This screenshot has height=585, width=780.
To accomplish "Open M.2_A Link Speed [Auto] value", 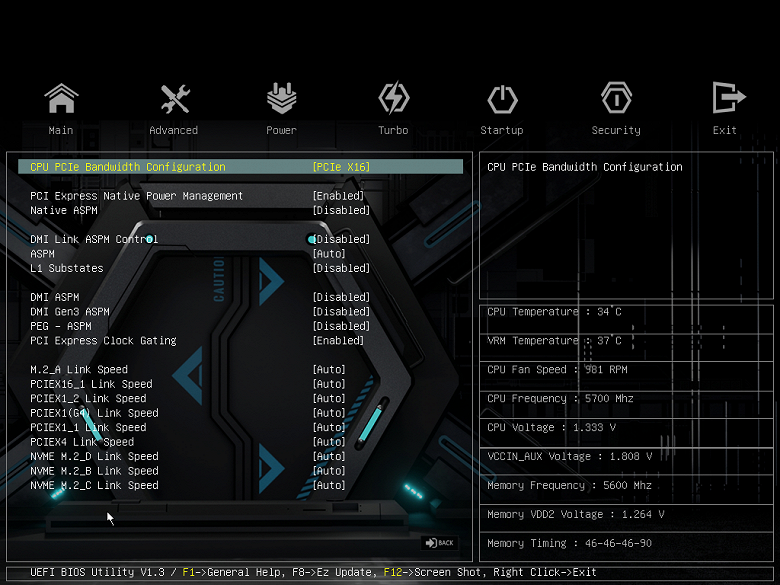I will tap(329, 370).
